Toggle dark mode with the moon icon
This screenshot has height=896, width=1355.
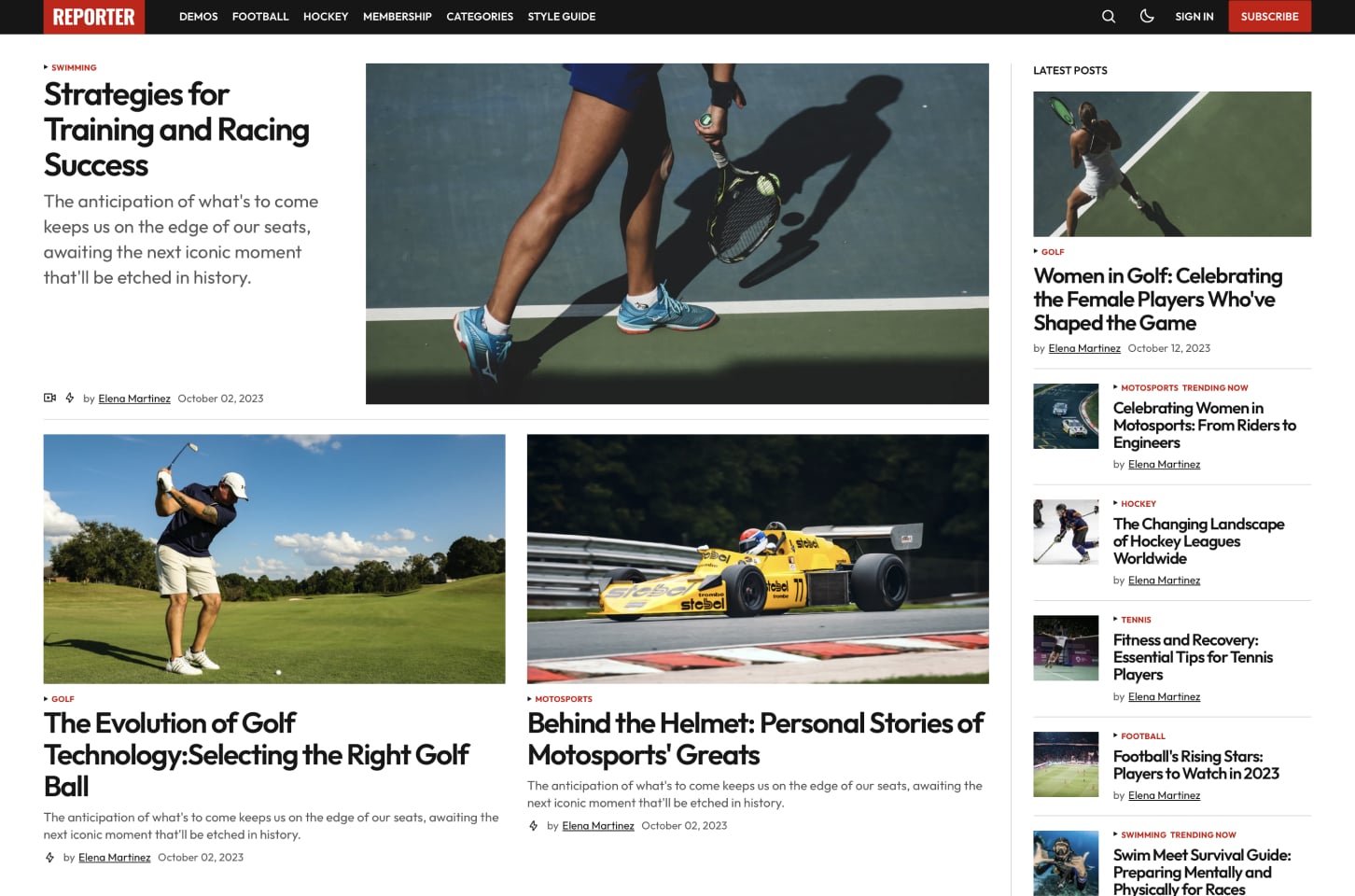(1147, 16)
